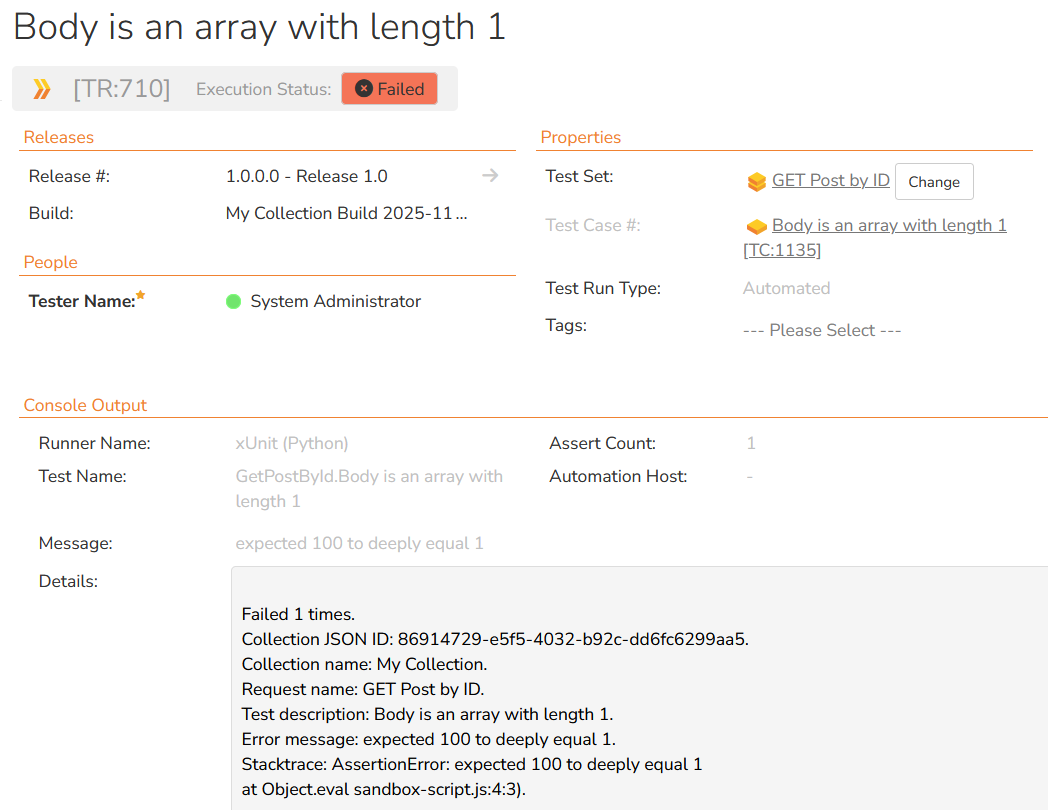Click the arrow icon beside Release 1.0
1048x810 pixels.
point(490,176)
